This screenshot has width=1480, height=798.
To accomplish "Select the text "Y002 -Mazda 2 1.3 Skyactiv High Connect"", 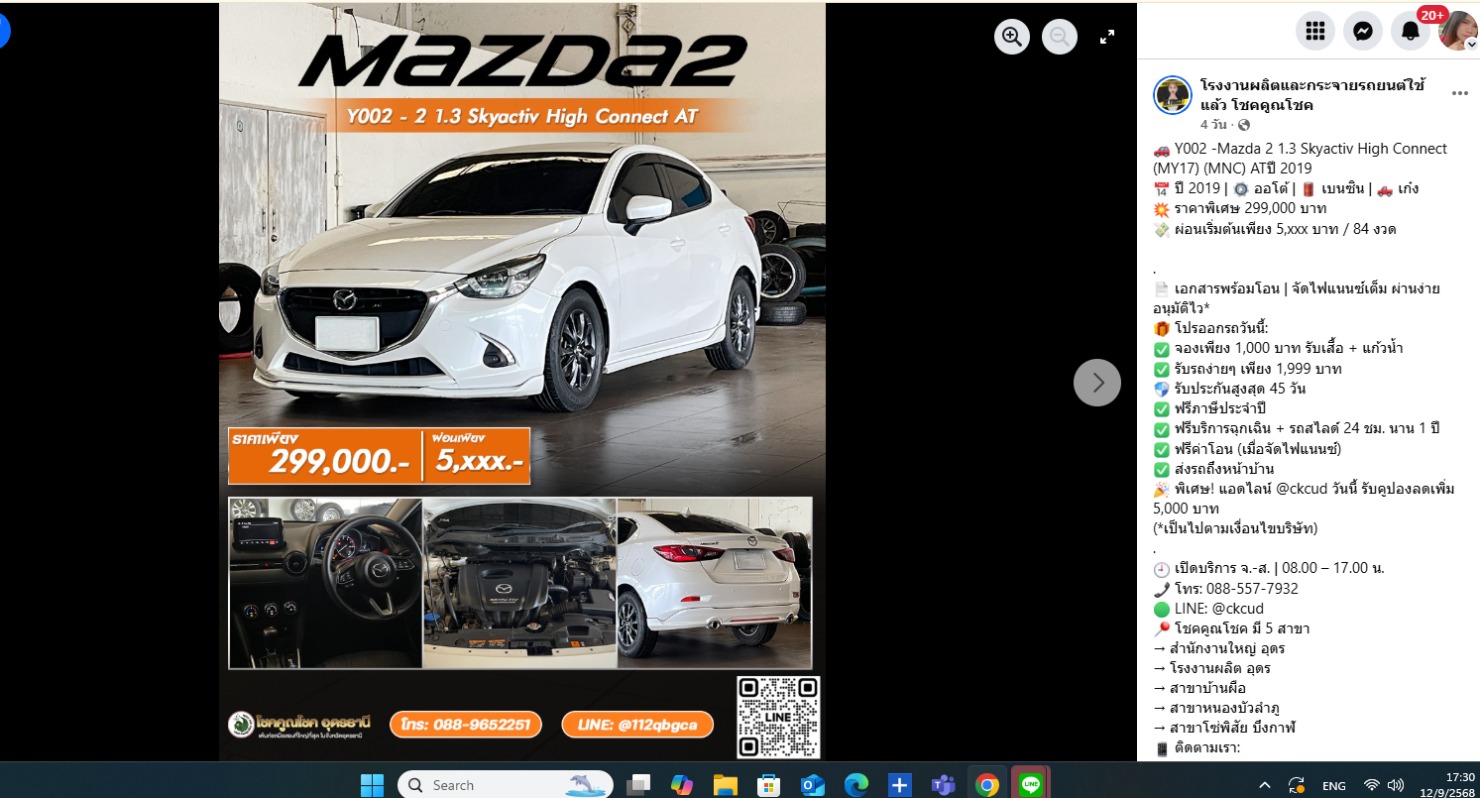I will click(x=1311, y=148).
